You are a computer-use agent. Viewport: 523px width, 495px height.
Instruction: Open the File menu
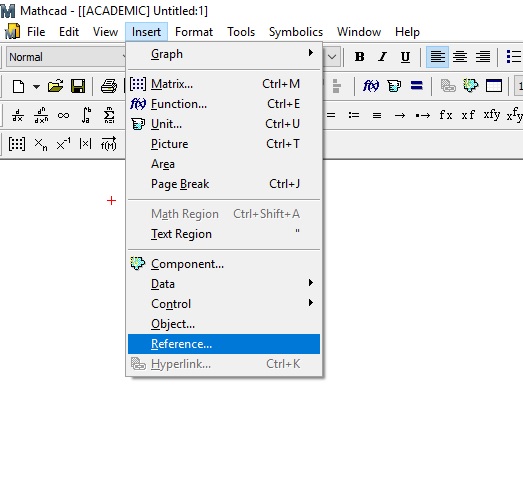pos(36,32)
